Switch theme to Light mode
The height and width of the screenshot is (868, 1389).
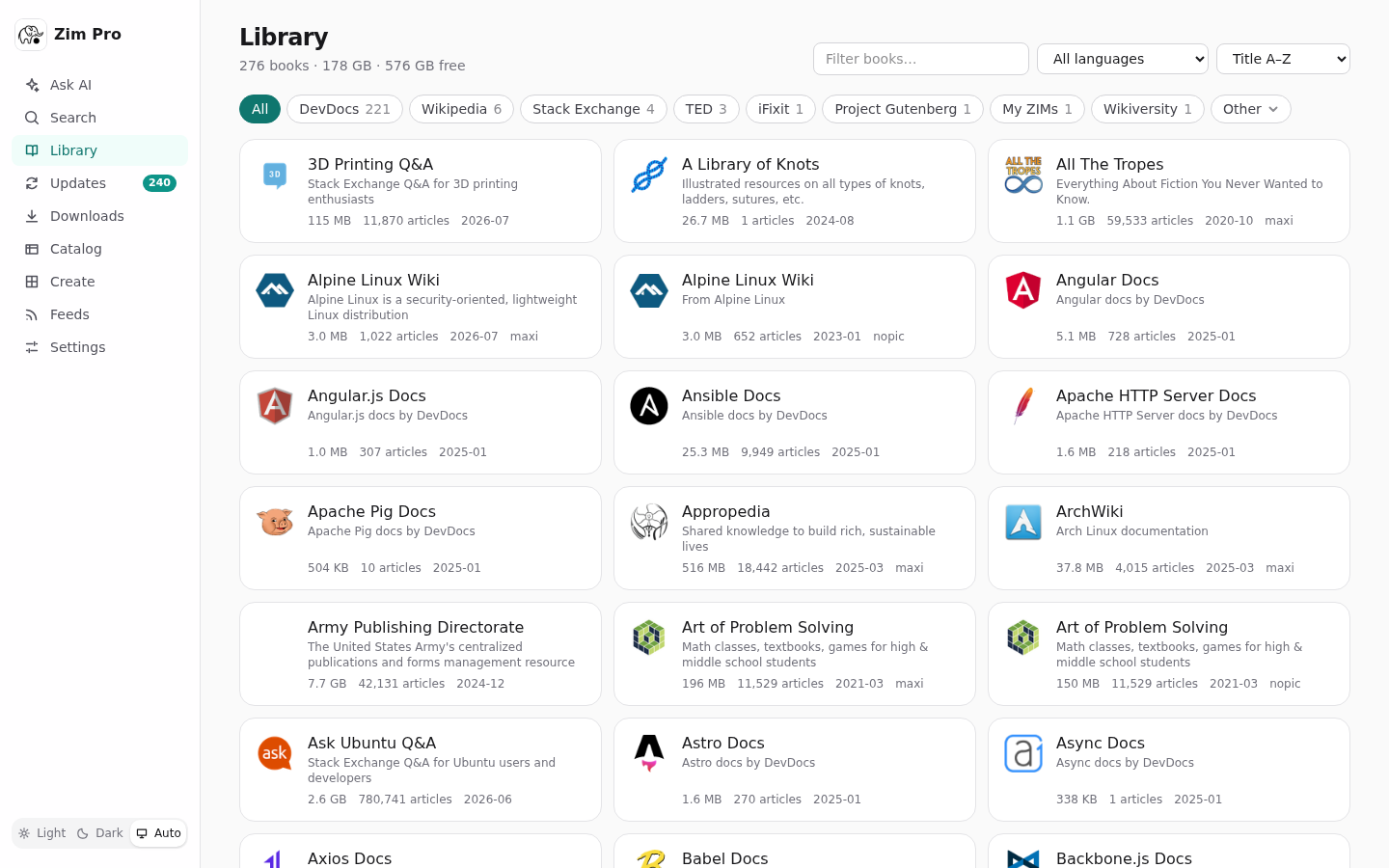pos(42,833)
